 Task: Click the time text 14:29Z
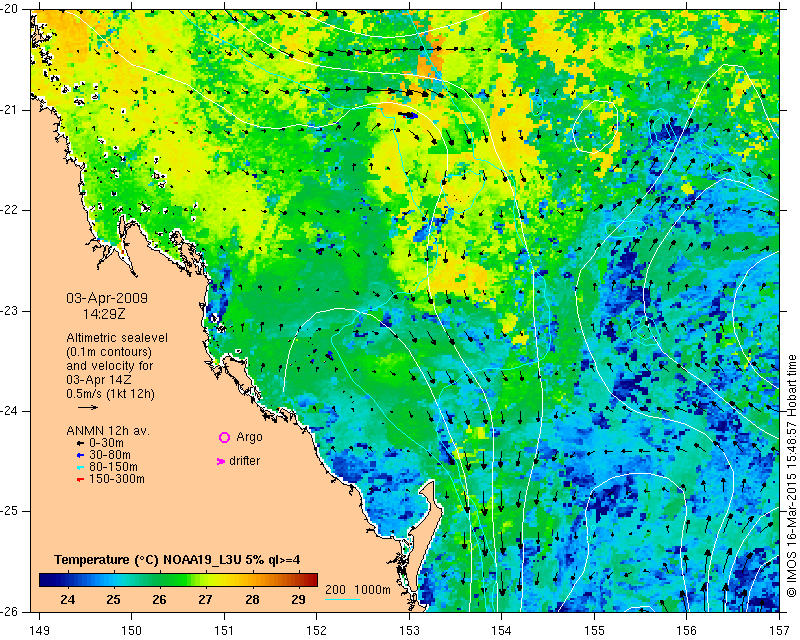coord(104,314)
